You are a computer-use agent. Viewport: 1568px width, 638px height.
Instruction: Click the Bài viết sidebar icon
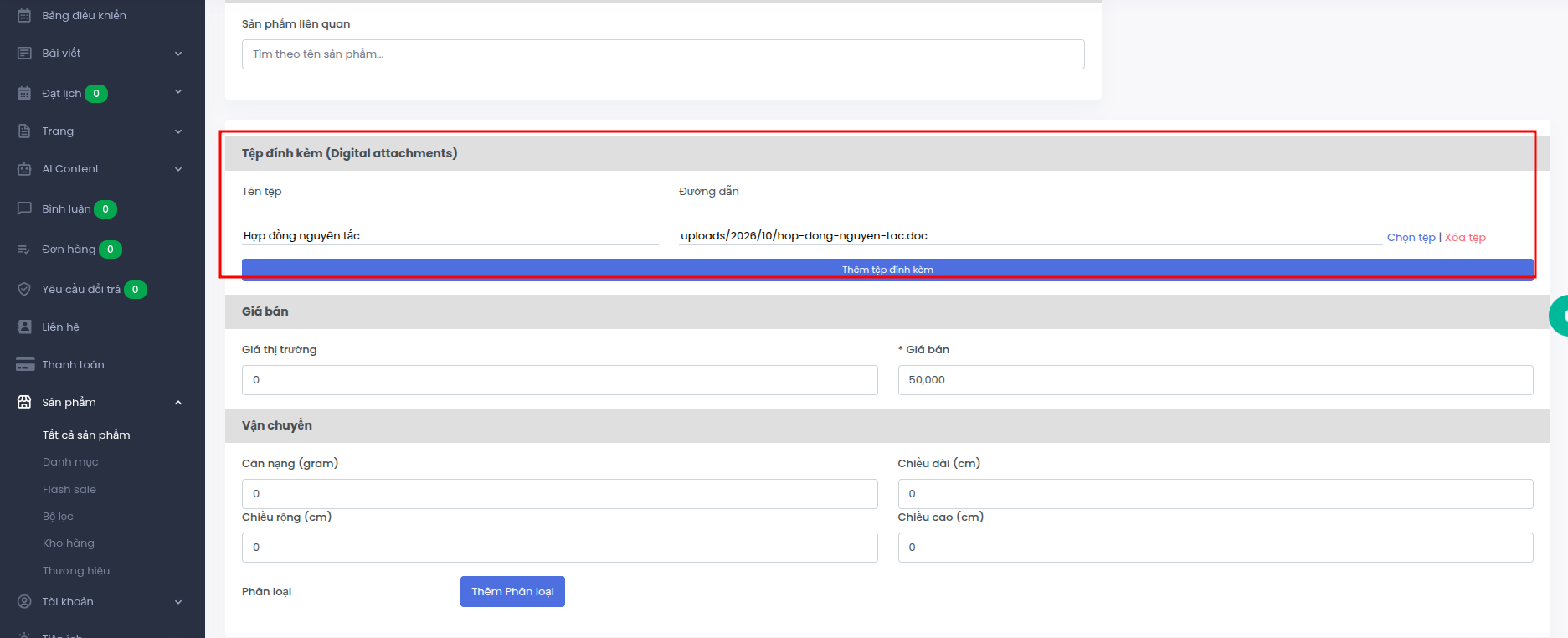pos(24,53)
